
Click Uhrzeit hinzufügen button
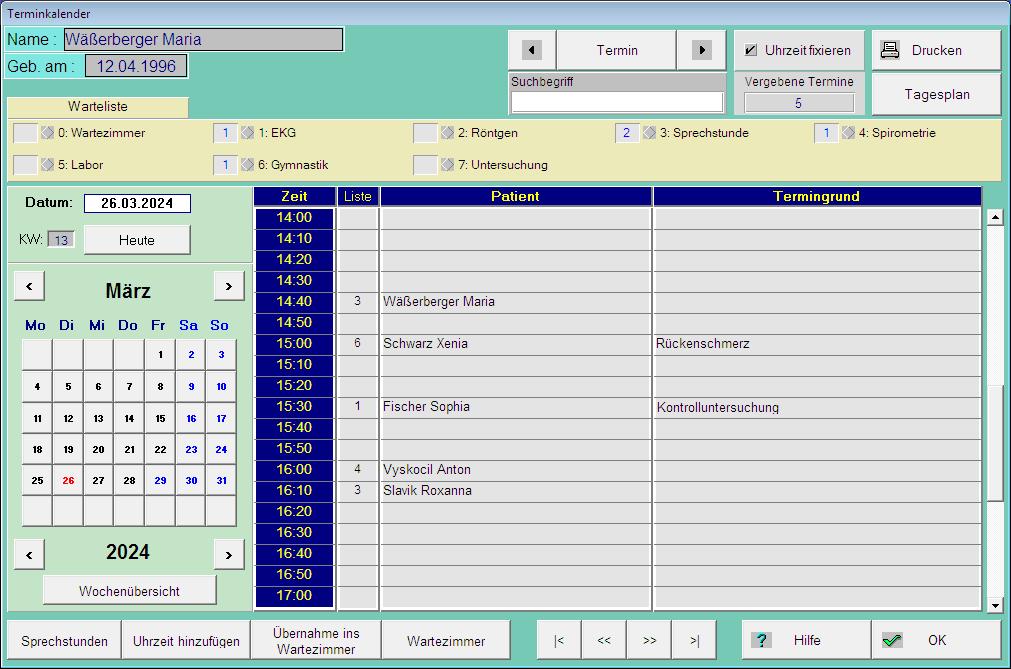[186, 641]
